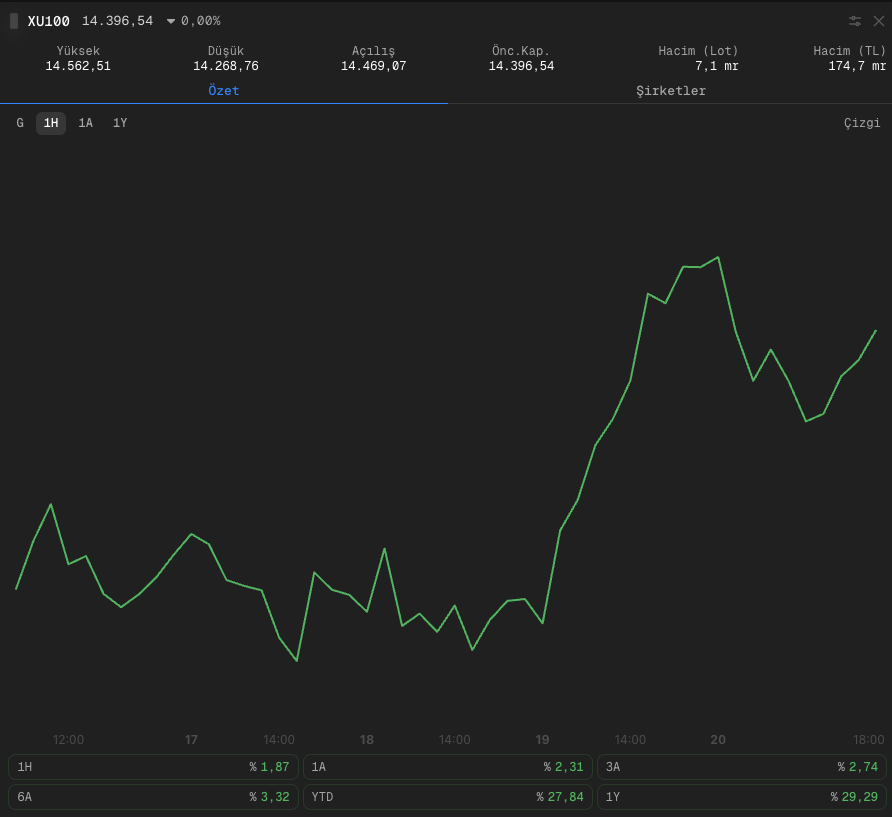Switch to the Şirketler tab

pos(671,91)
